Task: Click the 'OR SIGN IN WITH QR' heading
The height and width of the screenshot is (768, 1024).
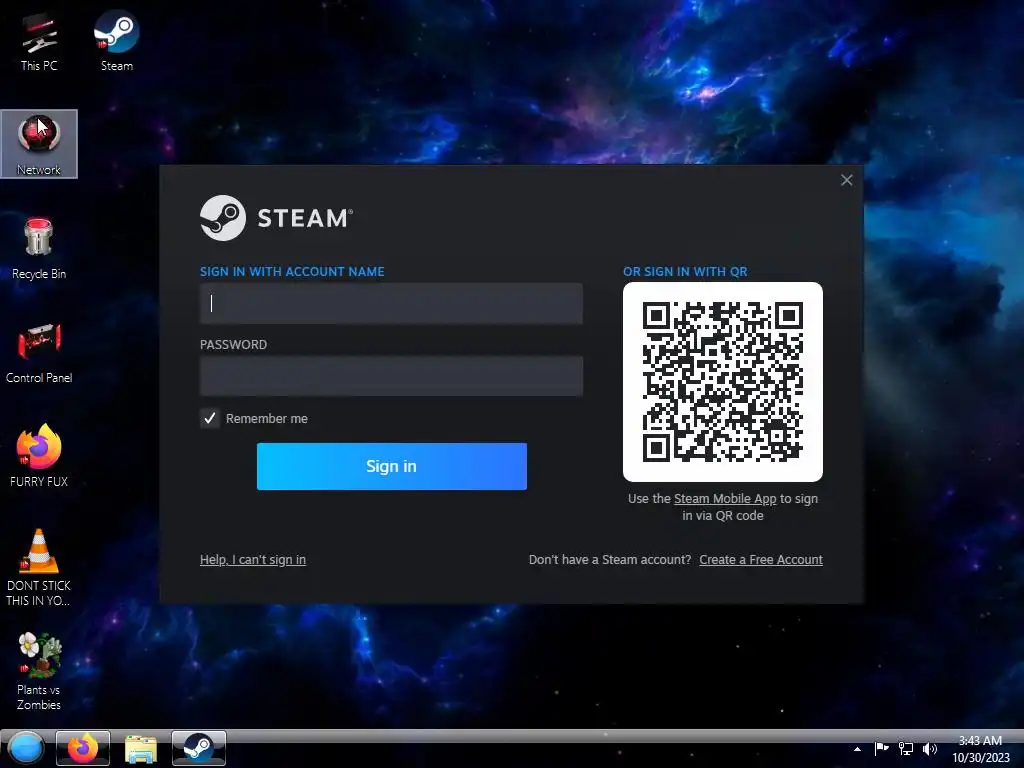Action: coord(685,272)
